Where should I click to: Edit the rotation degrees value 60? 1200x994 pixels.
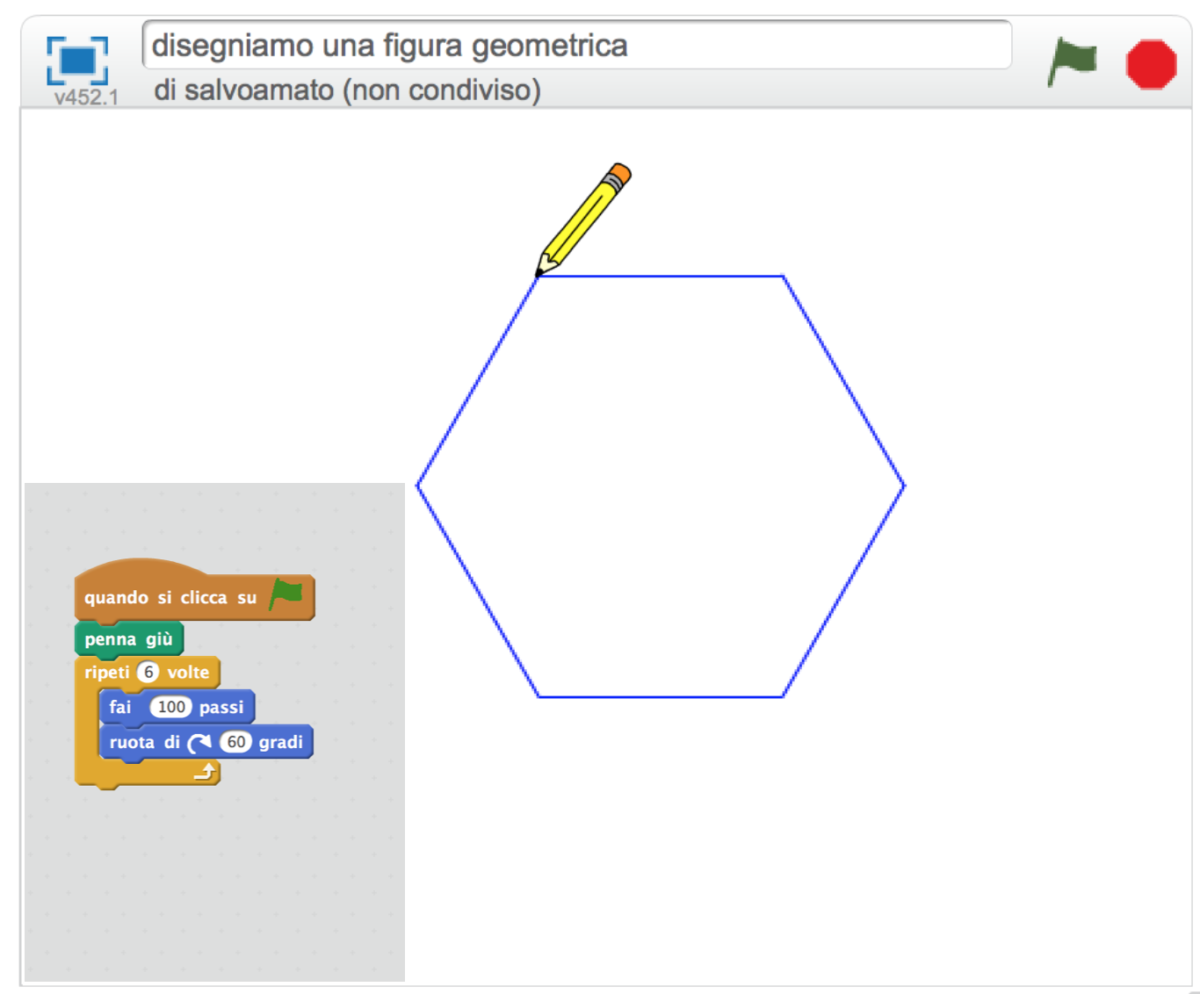[x=236, y=743]
